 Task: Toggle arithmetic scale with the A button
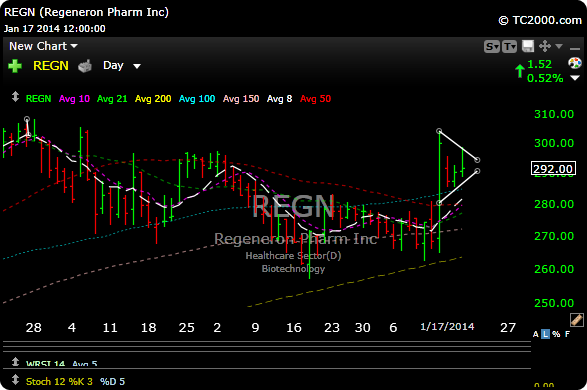[x=536, y=334]
